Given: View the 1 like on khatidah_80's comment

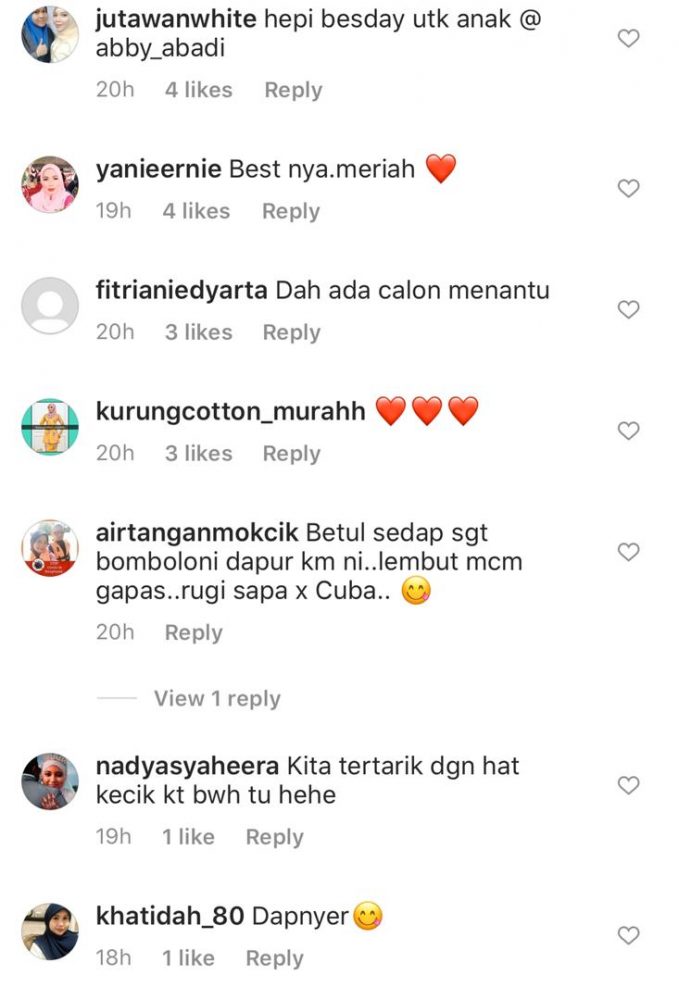Looking at the screenshot, I should (x=188, y=958).
